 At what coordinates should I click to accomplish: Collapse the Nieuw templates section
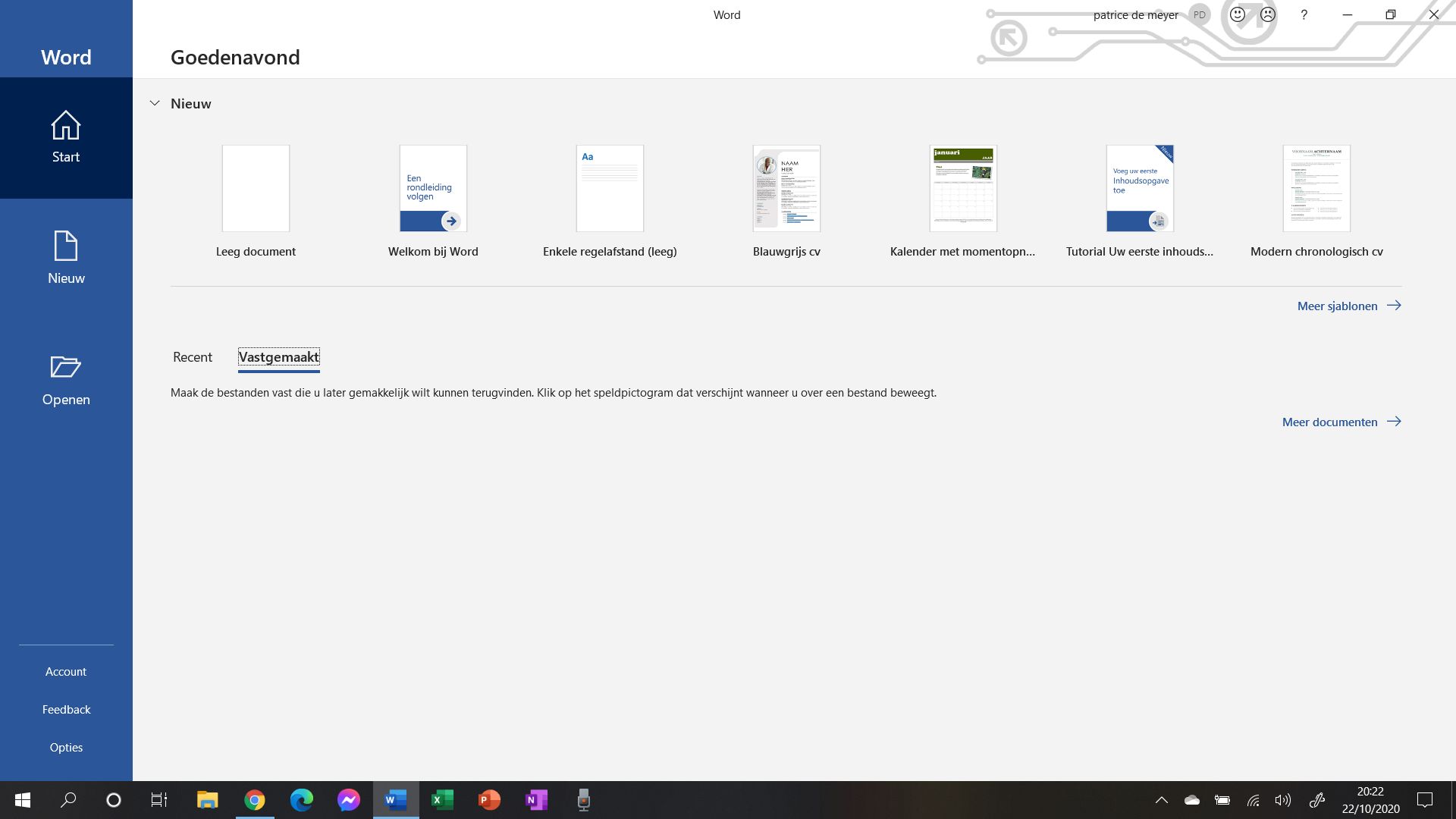155,103
